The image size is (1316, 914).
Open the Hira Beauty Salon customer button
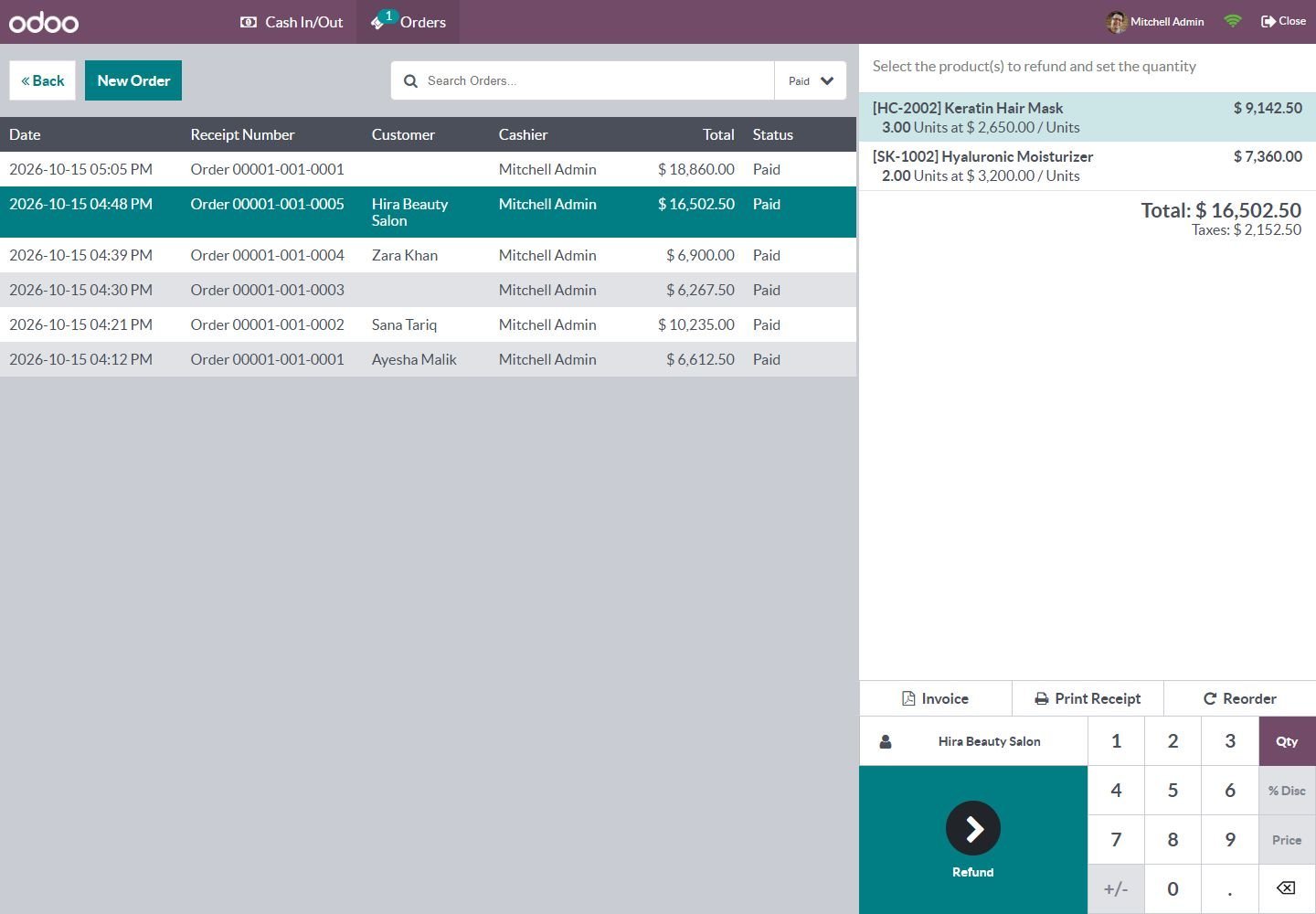pyautogui.click(x=973, y=741)
